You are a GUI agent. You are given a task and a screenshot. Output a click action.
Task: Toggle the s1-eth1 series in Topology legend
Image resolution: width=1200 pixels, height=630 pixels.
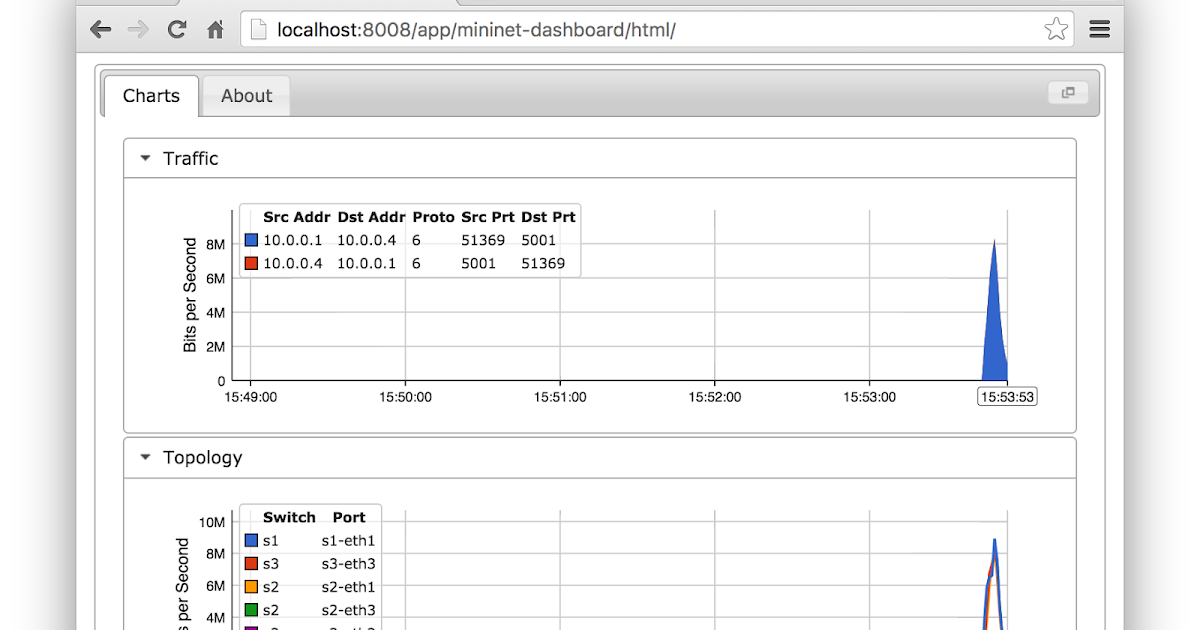pos(251,540)
